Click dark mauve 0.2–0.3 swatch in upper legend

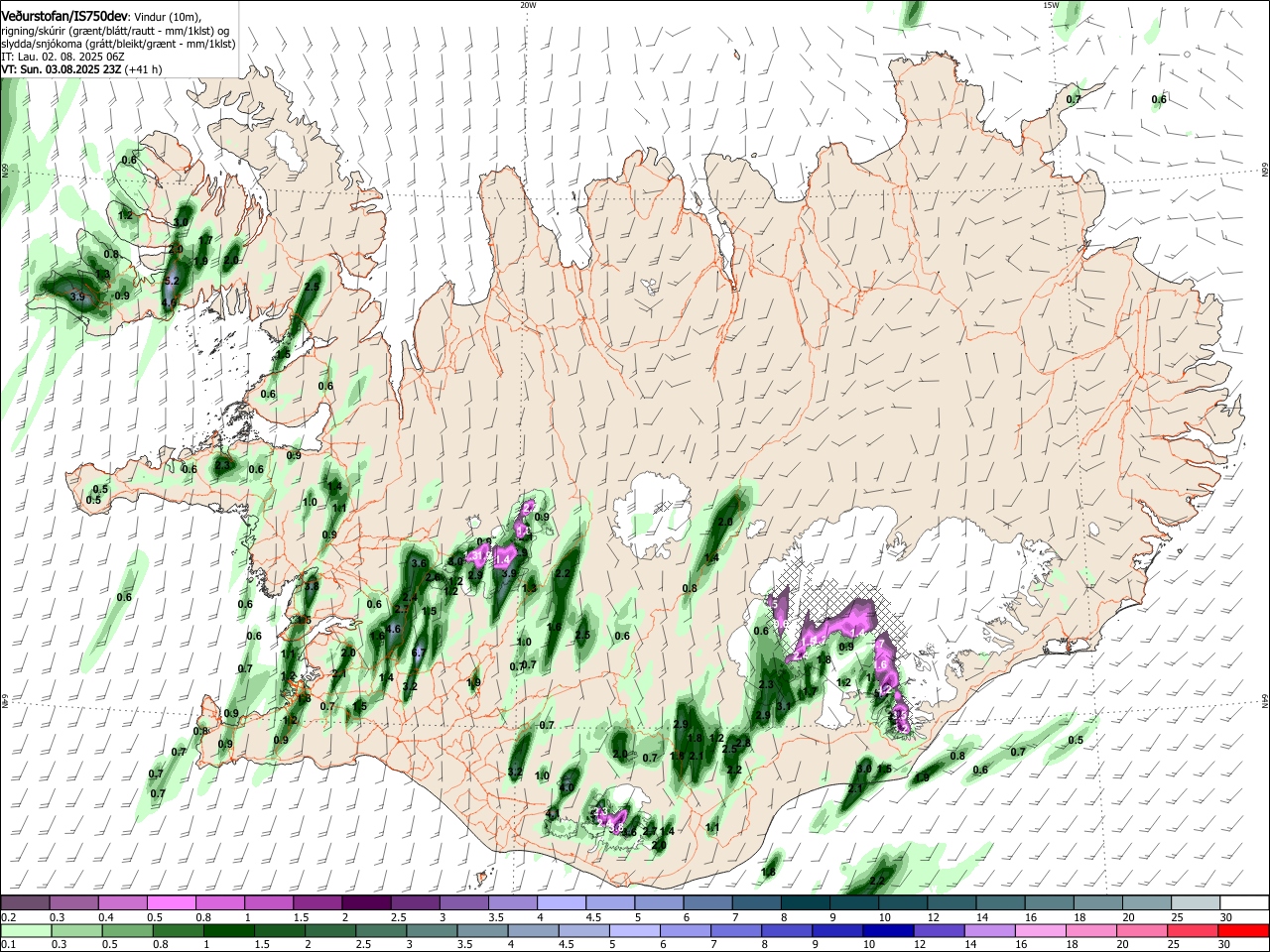pos(25,903)
